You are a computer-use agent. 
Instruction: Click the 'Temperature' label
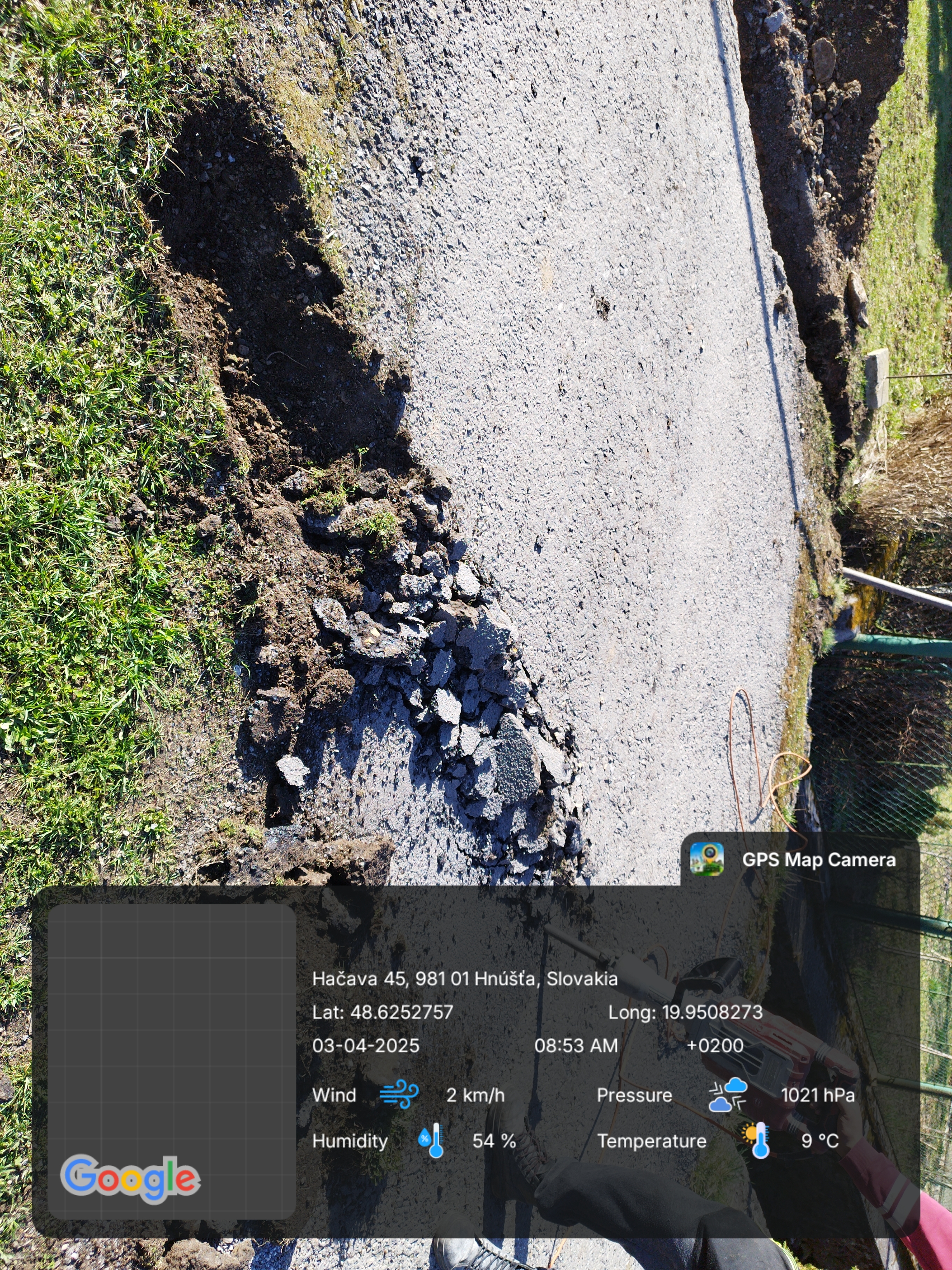(652, 1141)
